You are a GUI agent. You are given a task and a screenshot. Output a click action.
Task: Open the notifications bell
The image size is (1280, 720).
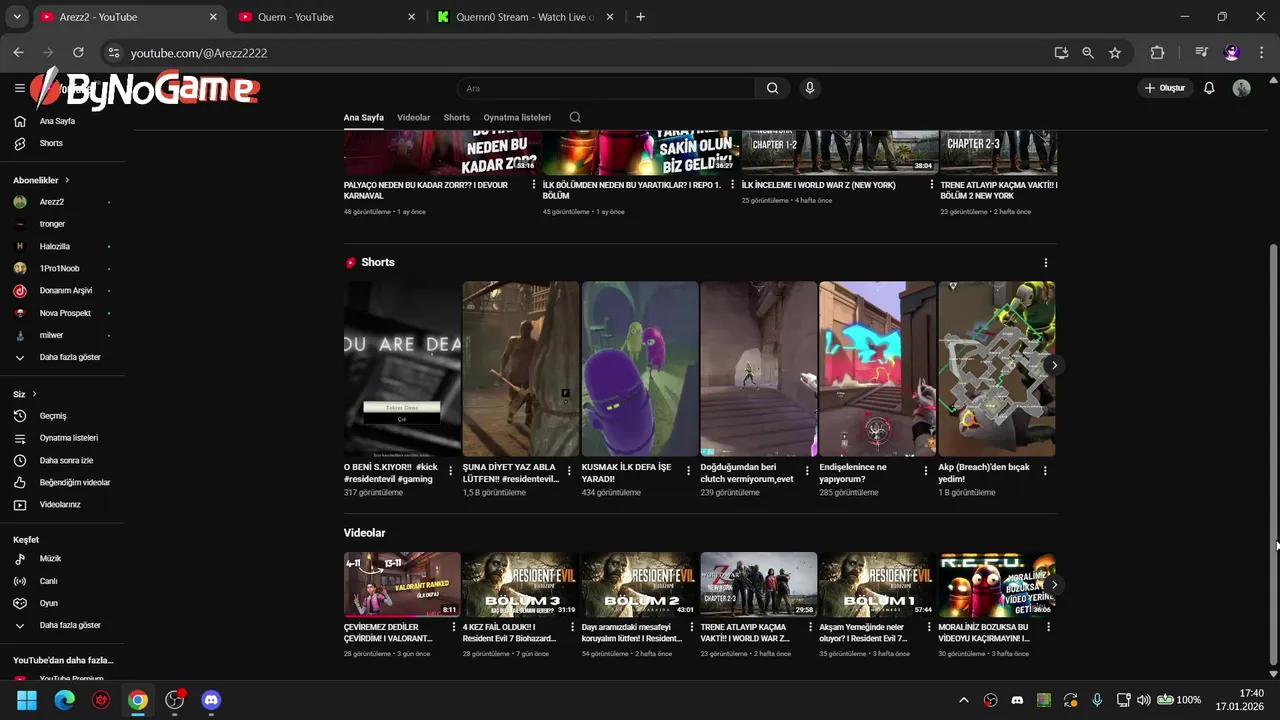(1209, 88)
